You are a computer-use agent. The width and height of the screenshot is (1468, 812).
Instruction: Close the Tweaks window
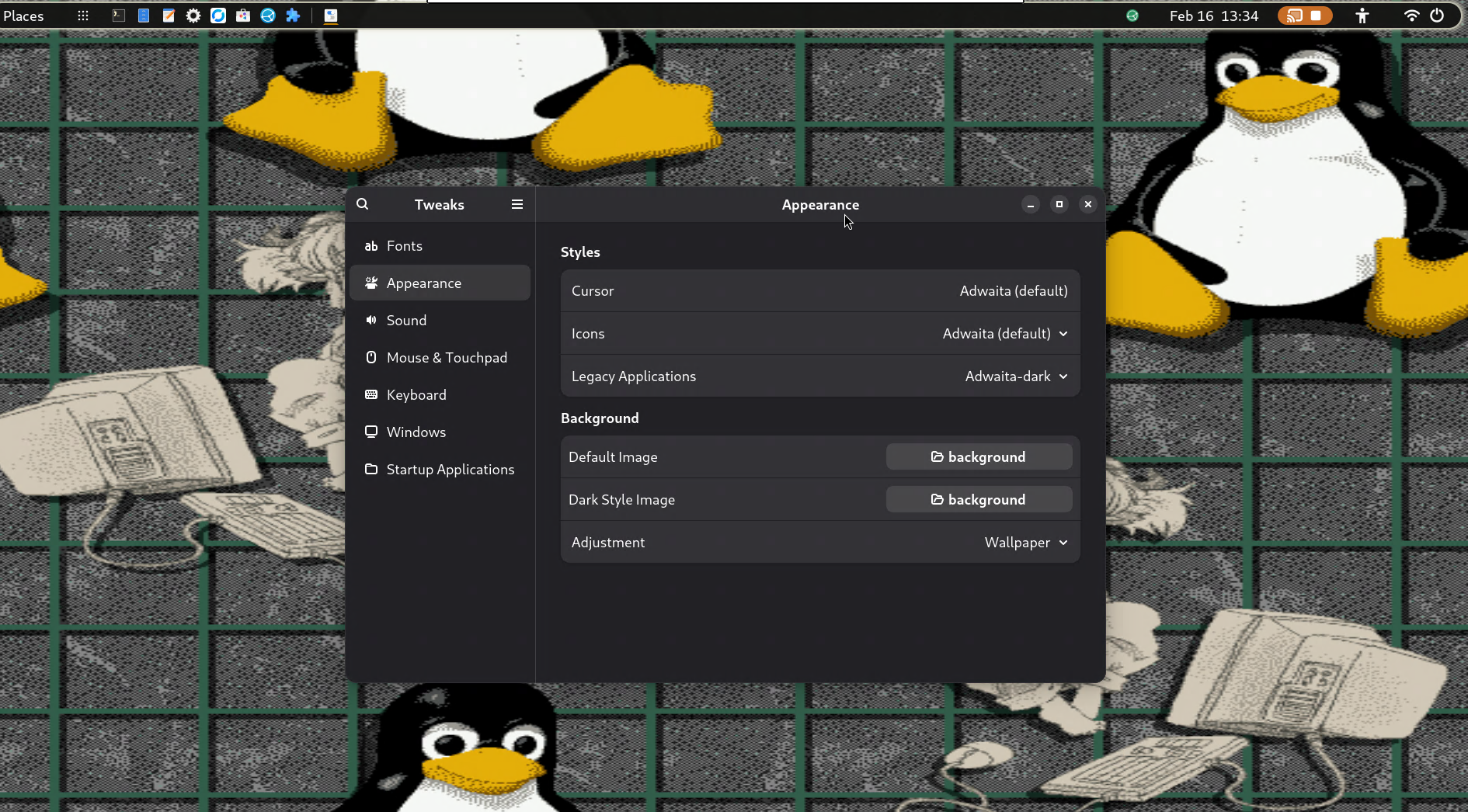1088,205
